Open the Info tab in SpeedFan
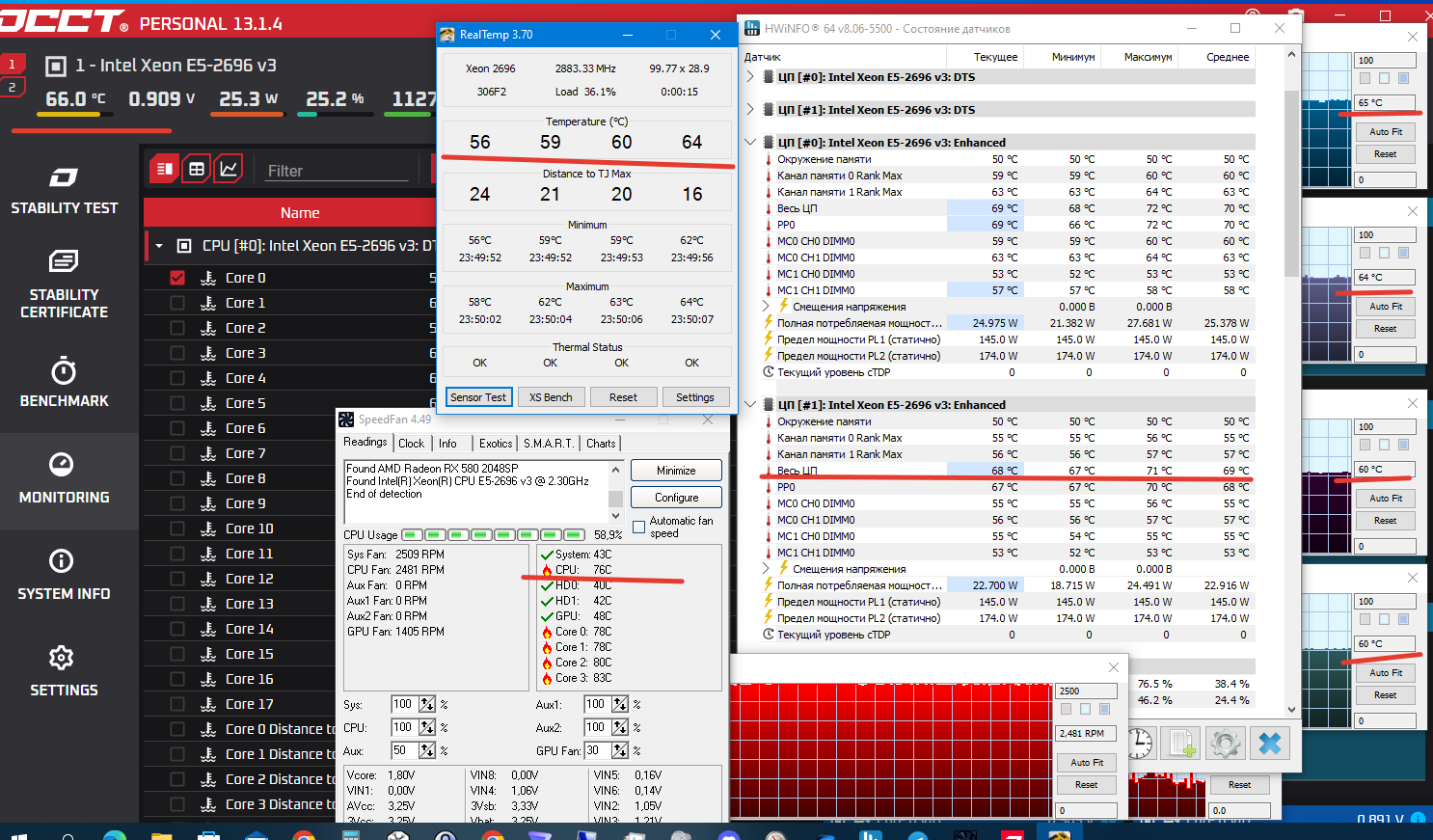The height and width of the screenshot is (840, 1433). 447,444
